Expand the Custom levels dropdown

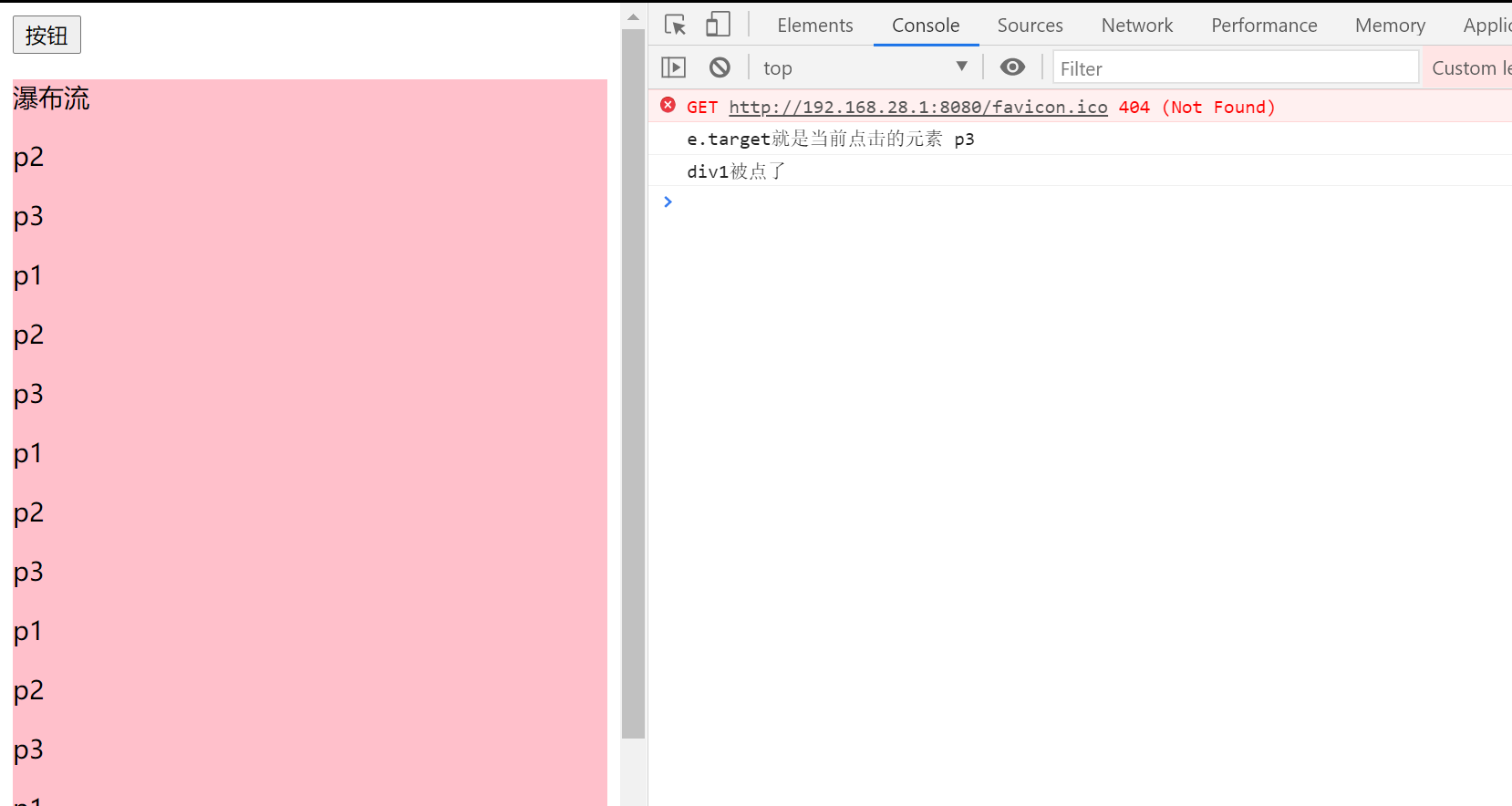(1470, 67)
